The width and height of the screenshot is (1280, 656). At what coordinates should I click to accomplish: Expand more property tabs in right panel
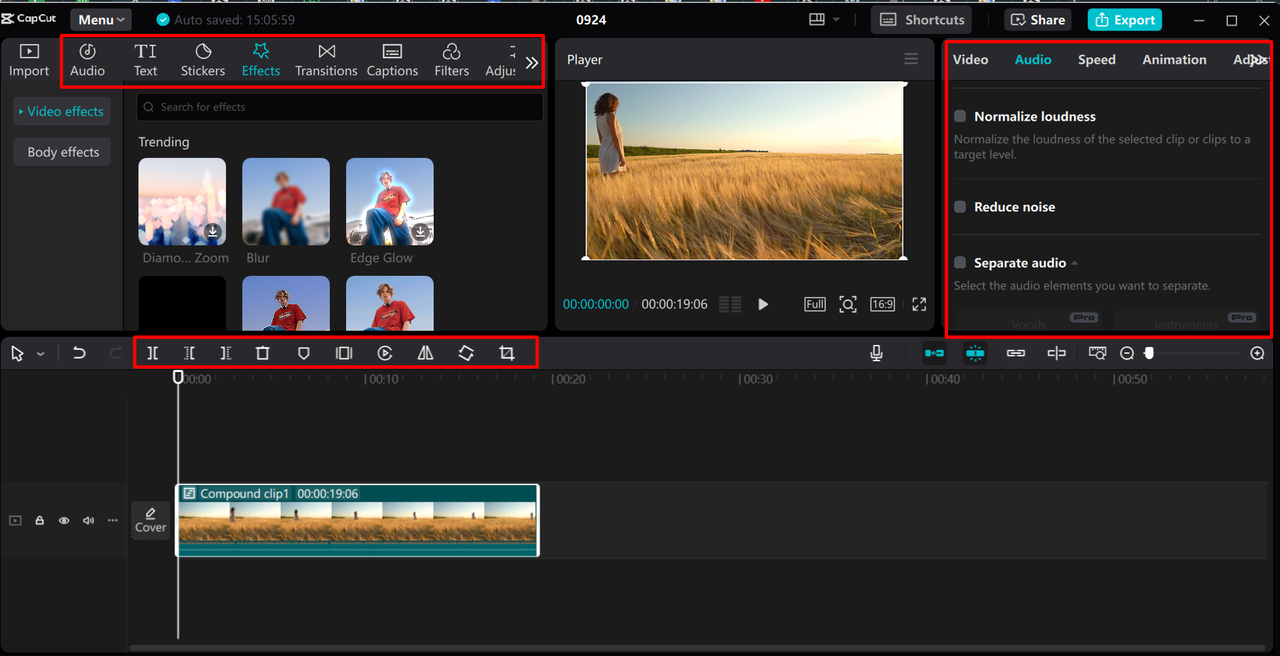tap(1258, 60)
